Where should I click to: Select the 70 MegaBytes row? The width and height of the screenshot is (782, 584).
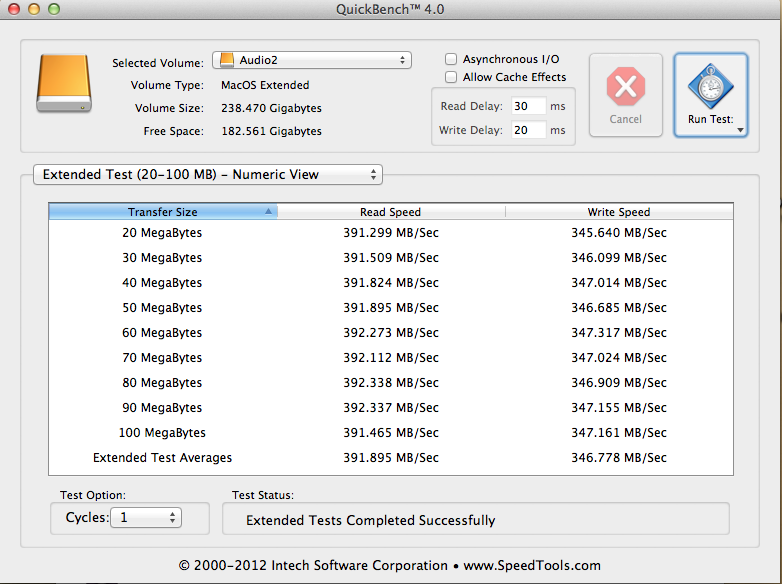(x=391, y=358)
